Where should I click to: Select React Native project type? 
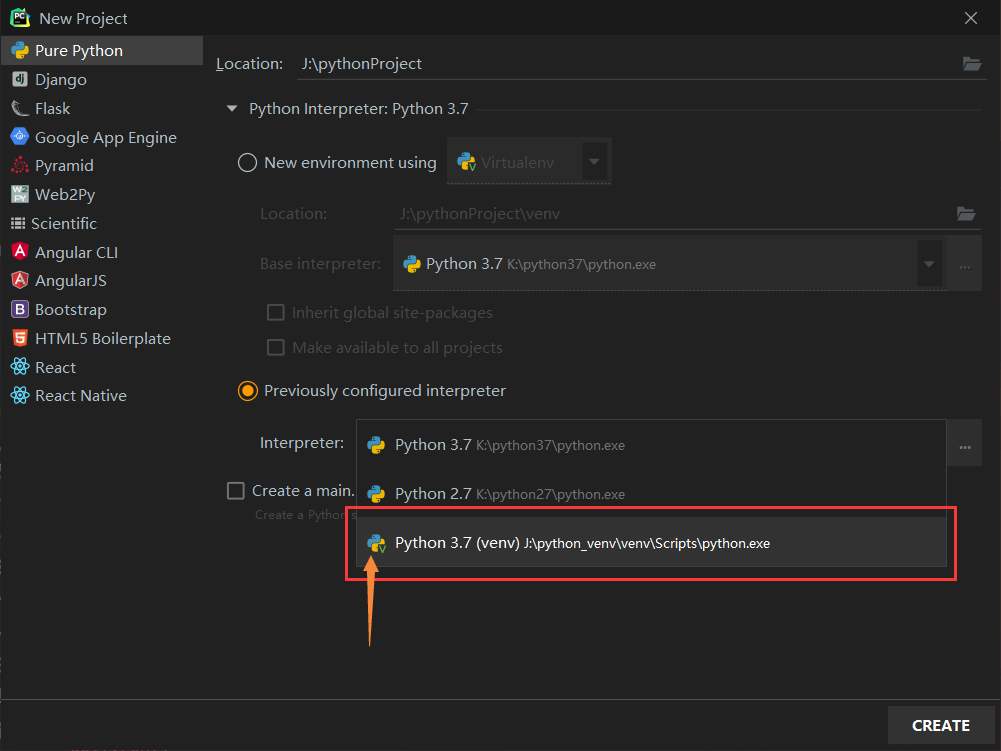coord(102,395)
